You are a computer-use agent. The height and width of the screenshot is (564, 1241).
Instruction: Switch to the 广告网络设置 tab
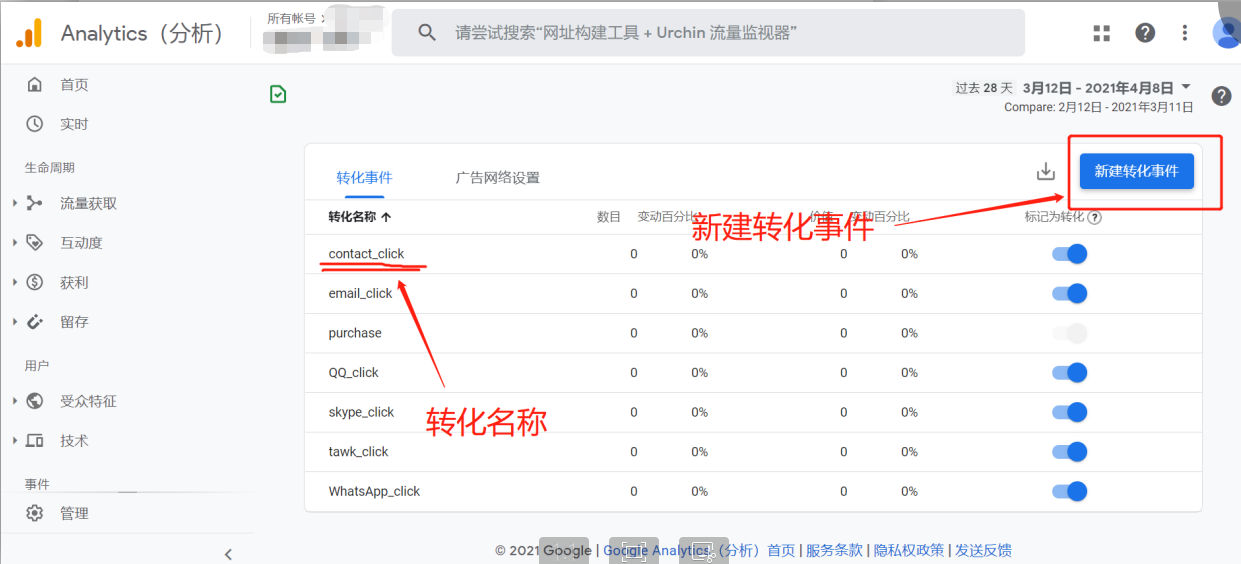tap(497, 178)
